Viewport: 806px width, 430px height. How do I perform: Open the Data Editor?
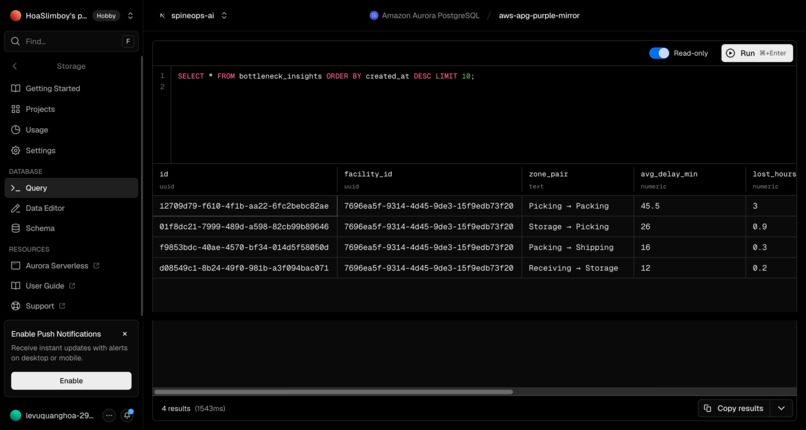[71, 208]
